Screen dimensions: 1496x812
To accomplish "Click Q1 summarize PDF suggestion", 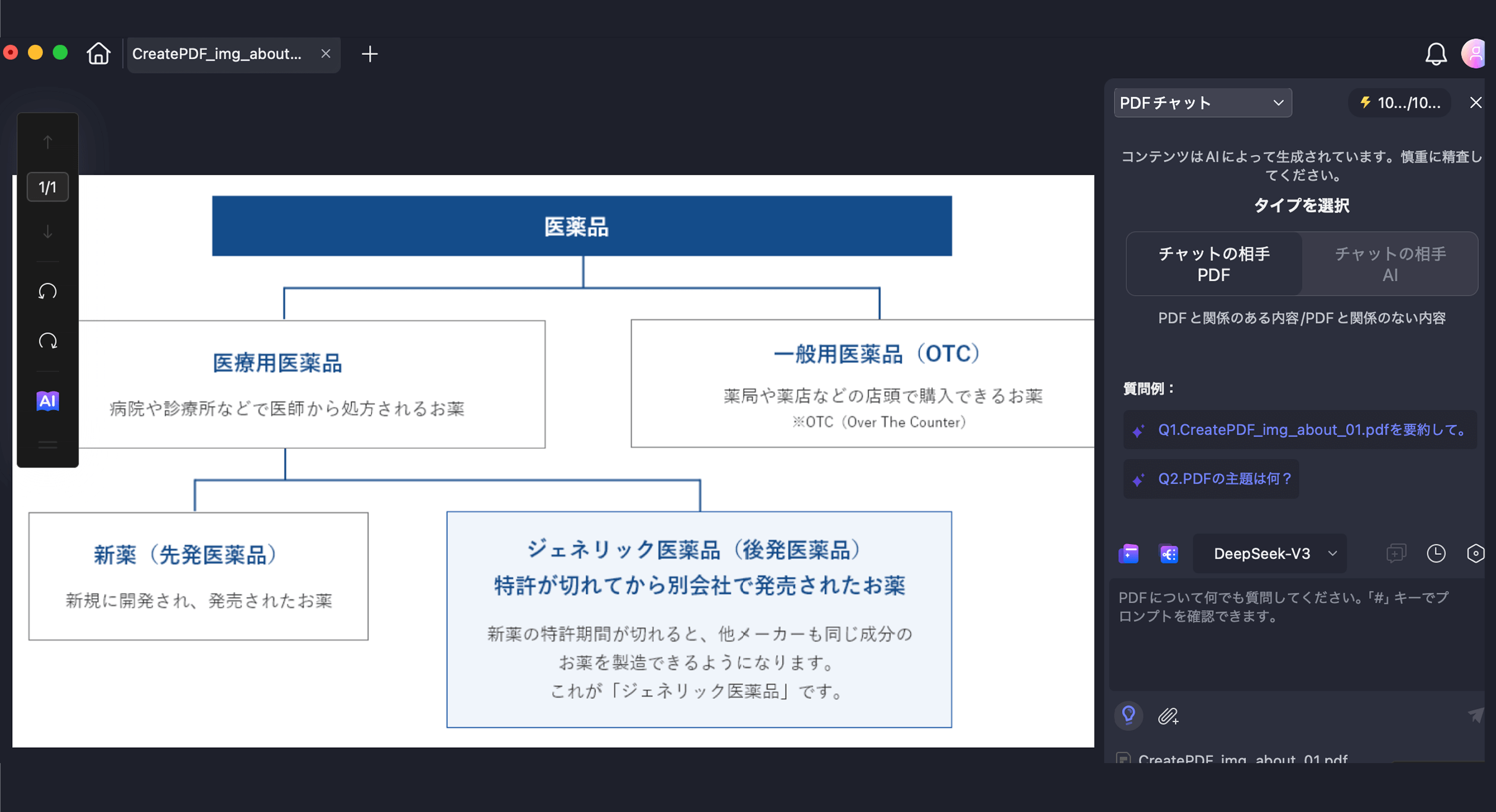I will click(1300, 430).
